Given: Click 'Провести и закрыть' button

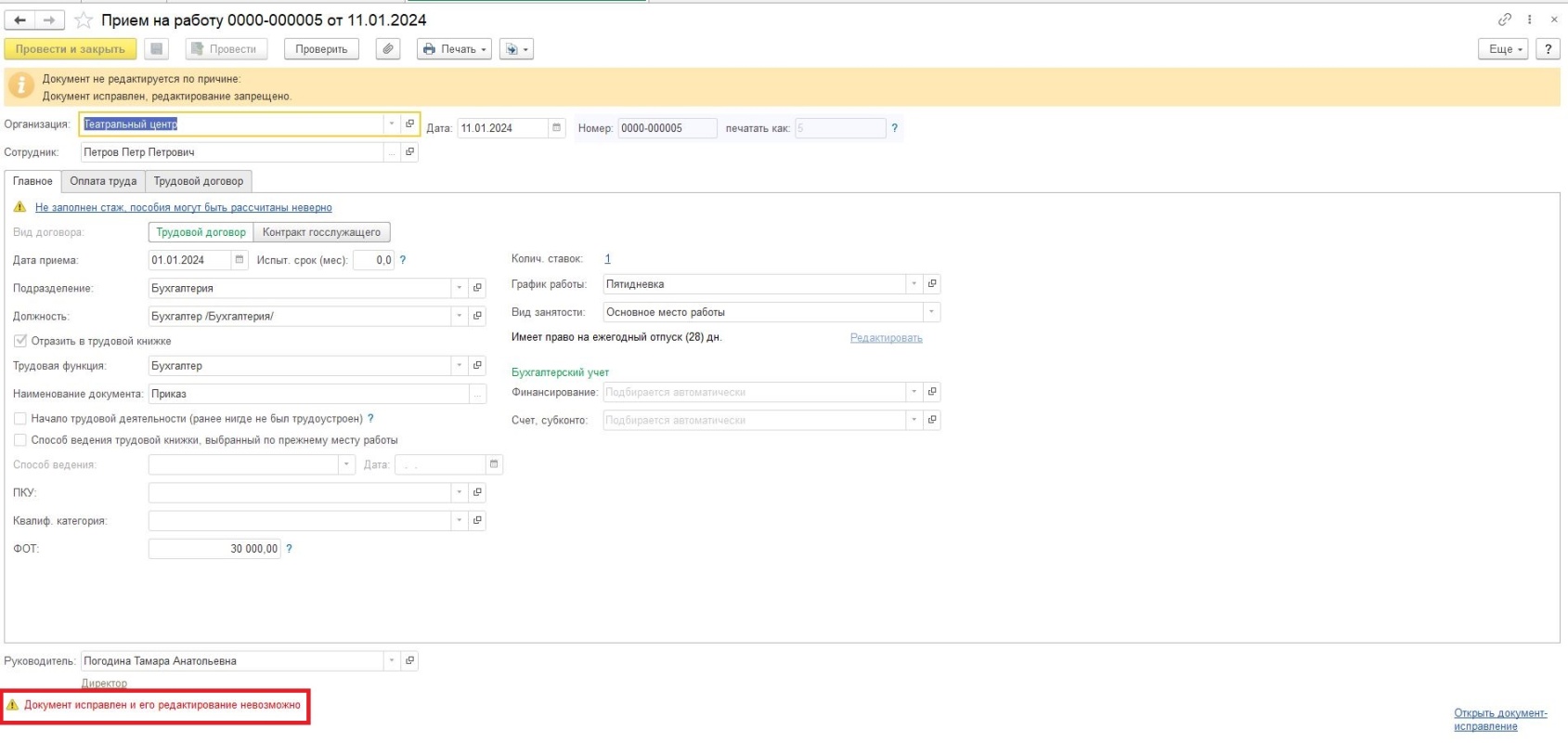Looking at the screenshot, I should pos(71,49).
